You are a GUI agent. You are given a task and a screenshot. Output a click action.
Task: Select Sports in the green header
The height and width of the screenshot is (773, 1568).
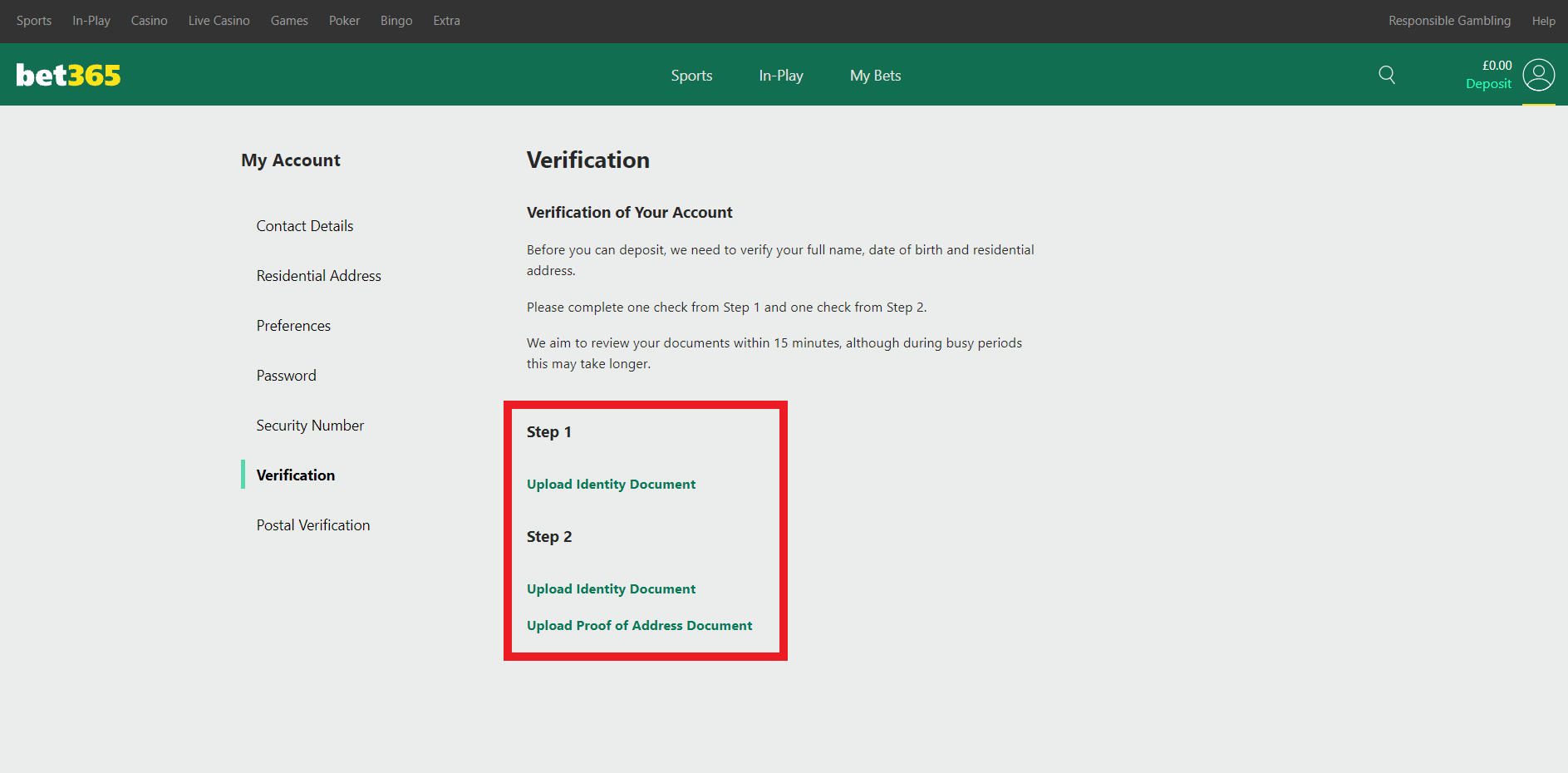pos(692,76)
